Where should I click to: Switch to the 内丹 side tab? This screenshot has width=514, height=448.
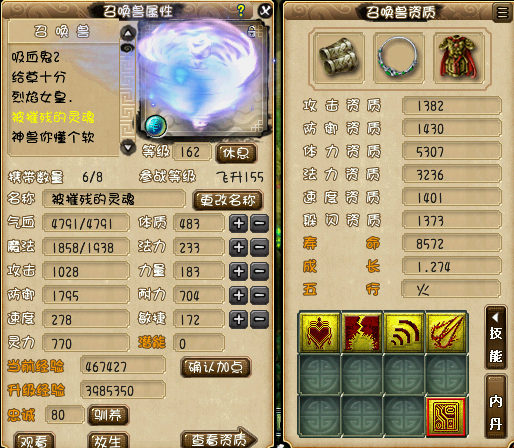click(495, 407)
